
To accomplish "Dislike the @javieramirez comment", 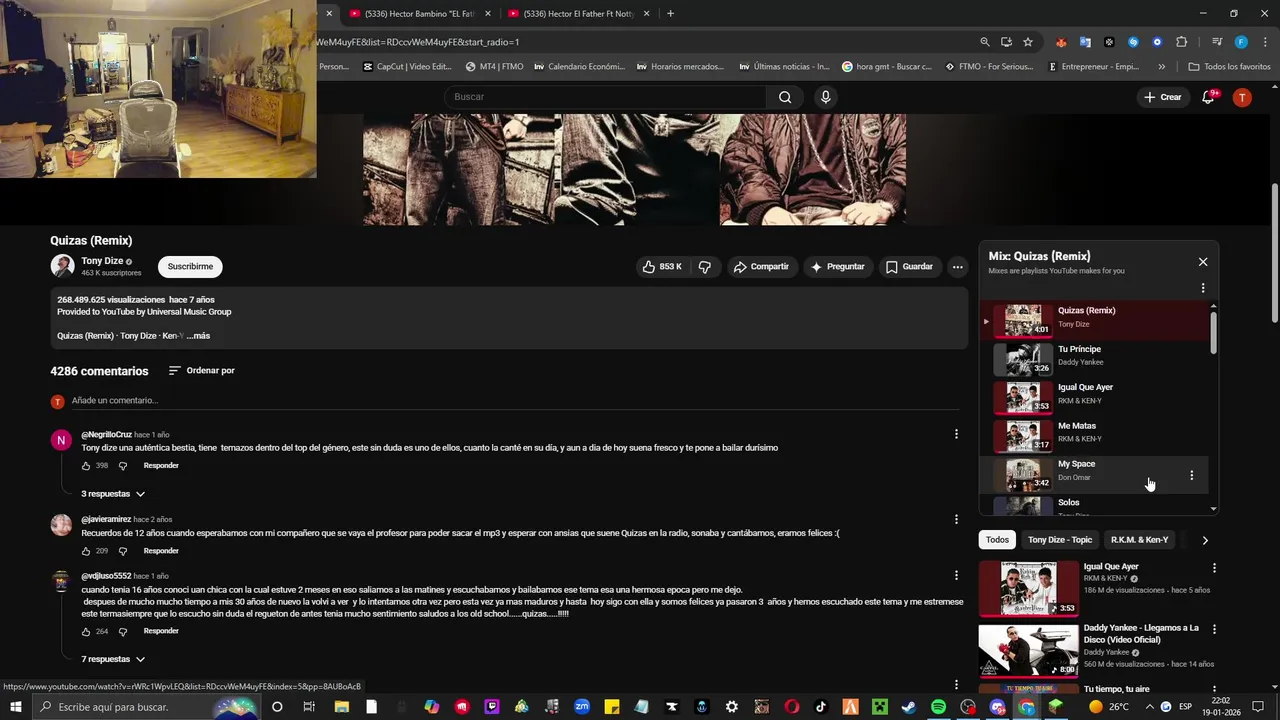I will (123, 551).
